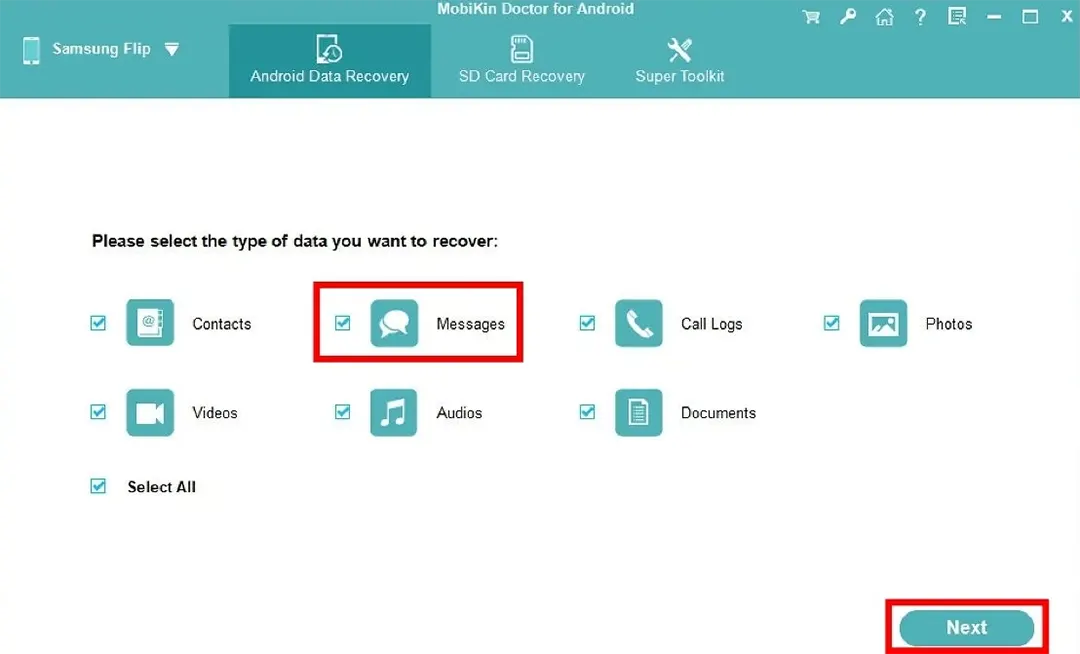Click the registration key icon
This screenshot has height=654, width=1080.
(848, 16)
